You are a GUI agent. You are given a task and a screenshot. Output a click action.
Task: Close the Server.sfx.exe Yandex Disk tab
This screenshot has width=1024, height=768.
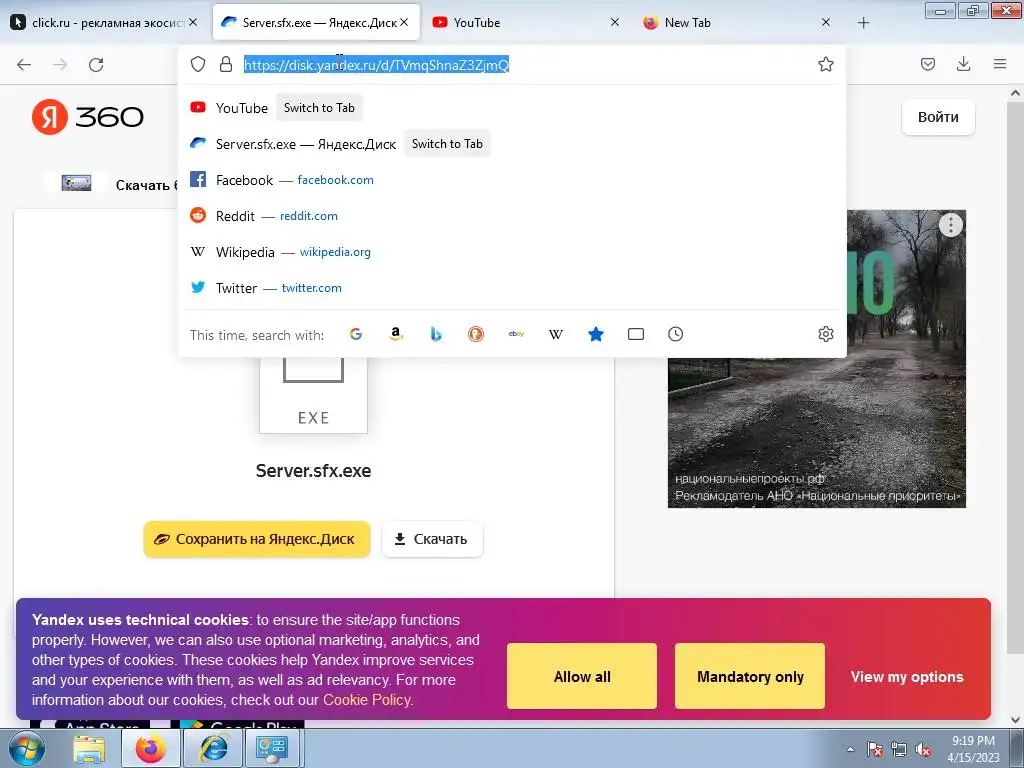[x=404, y=22]
